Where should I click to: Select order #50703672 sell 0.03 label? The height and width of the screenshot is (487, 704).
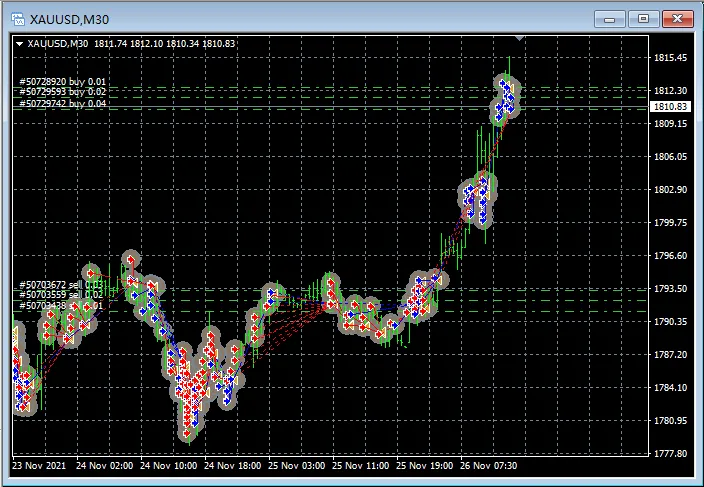60,285
